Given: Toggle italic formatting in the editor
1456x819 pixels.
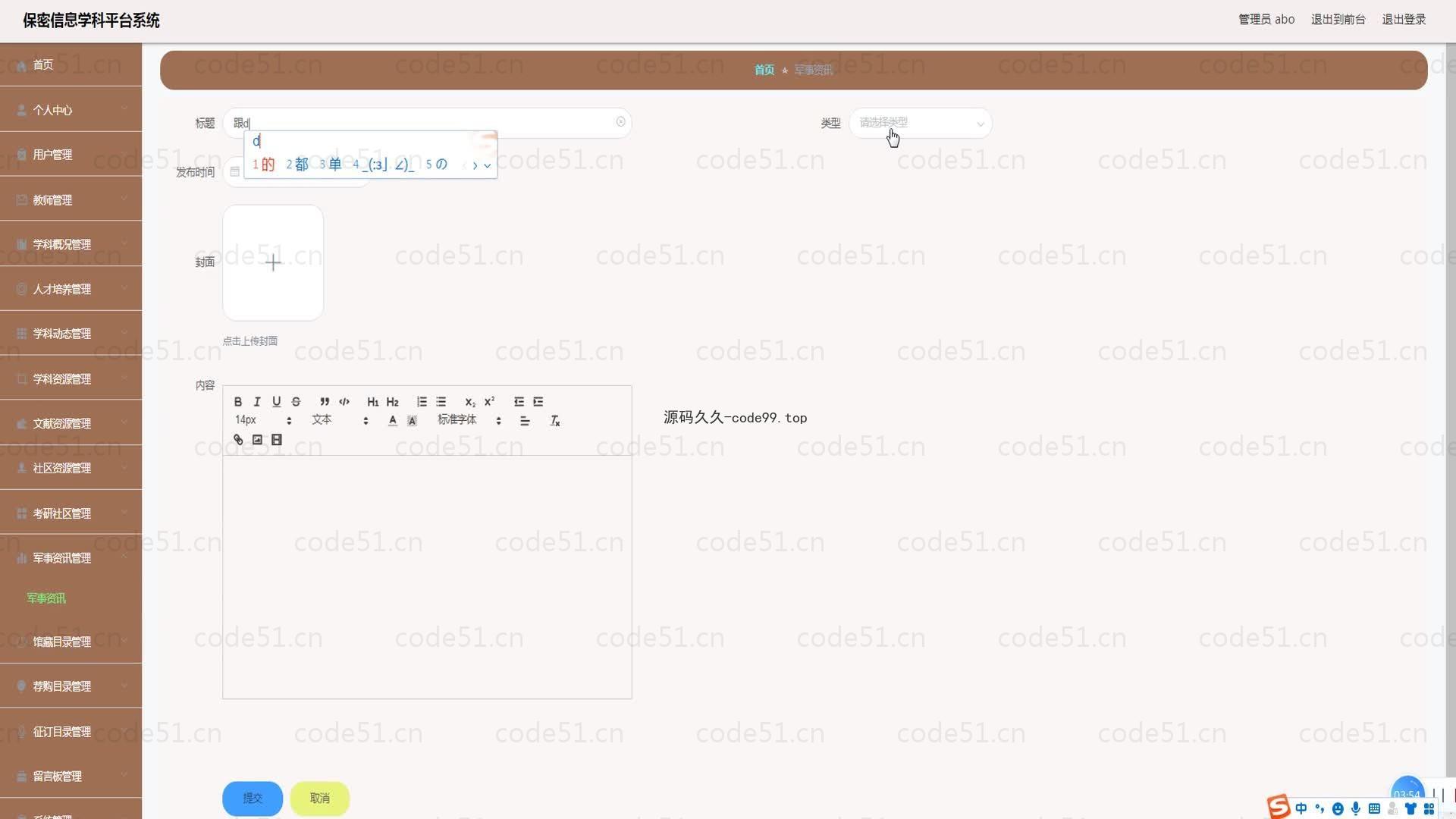Looking at the screenshot, I should (257, 402).
